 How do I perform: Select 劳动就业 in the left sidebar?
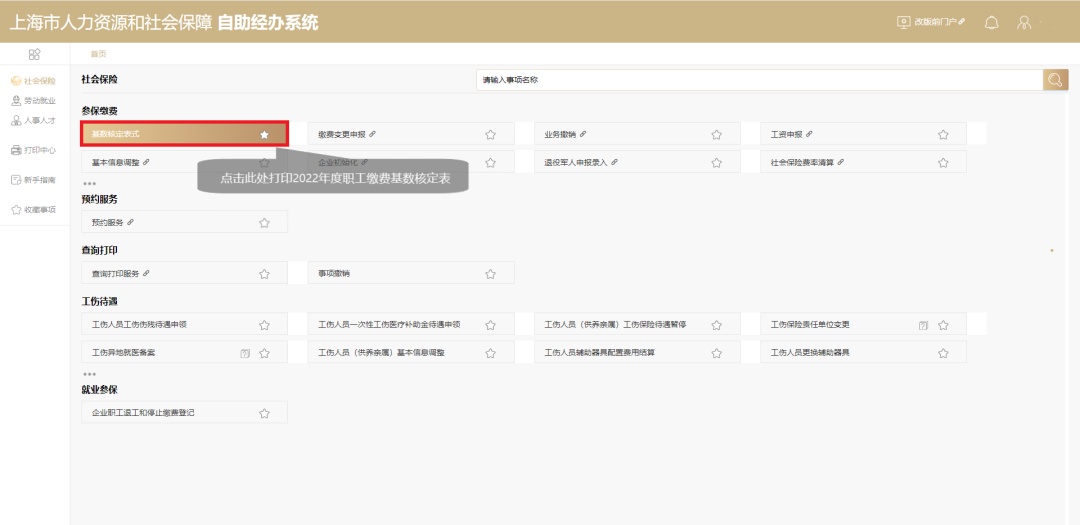34,101
